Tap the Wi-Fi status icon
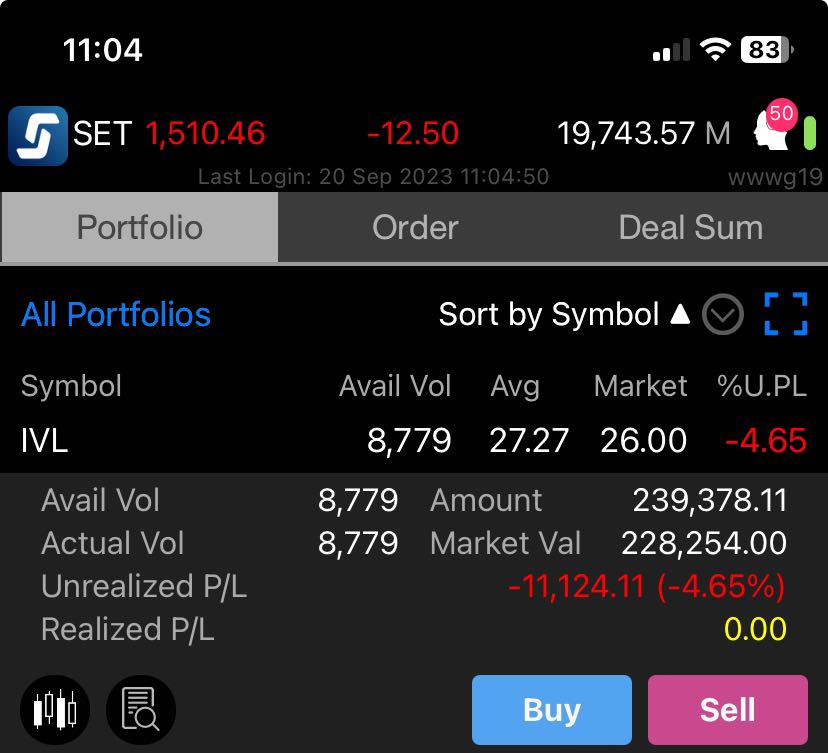This screenshot has height=753, width=828. [715, 50]
